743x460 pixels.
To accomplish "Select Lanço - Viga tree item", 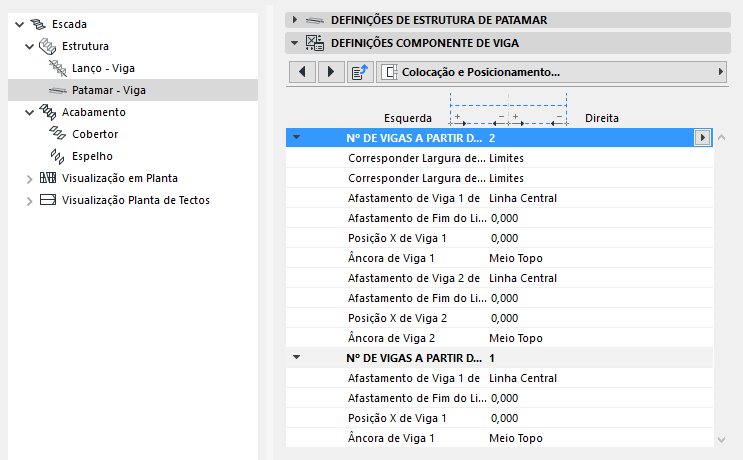I will pyautogui.click(x=103, y=68).
